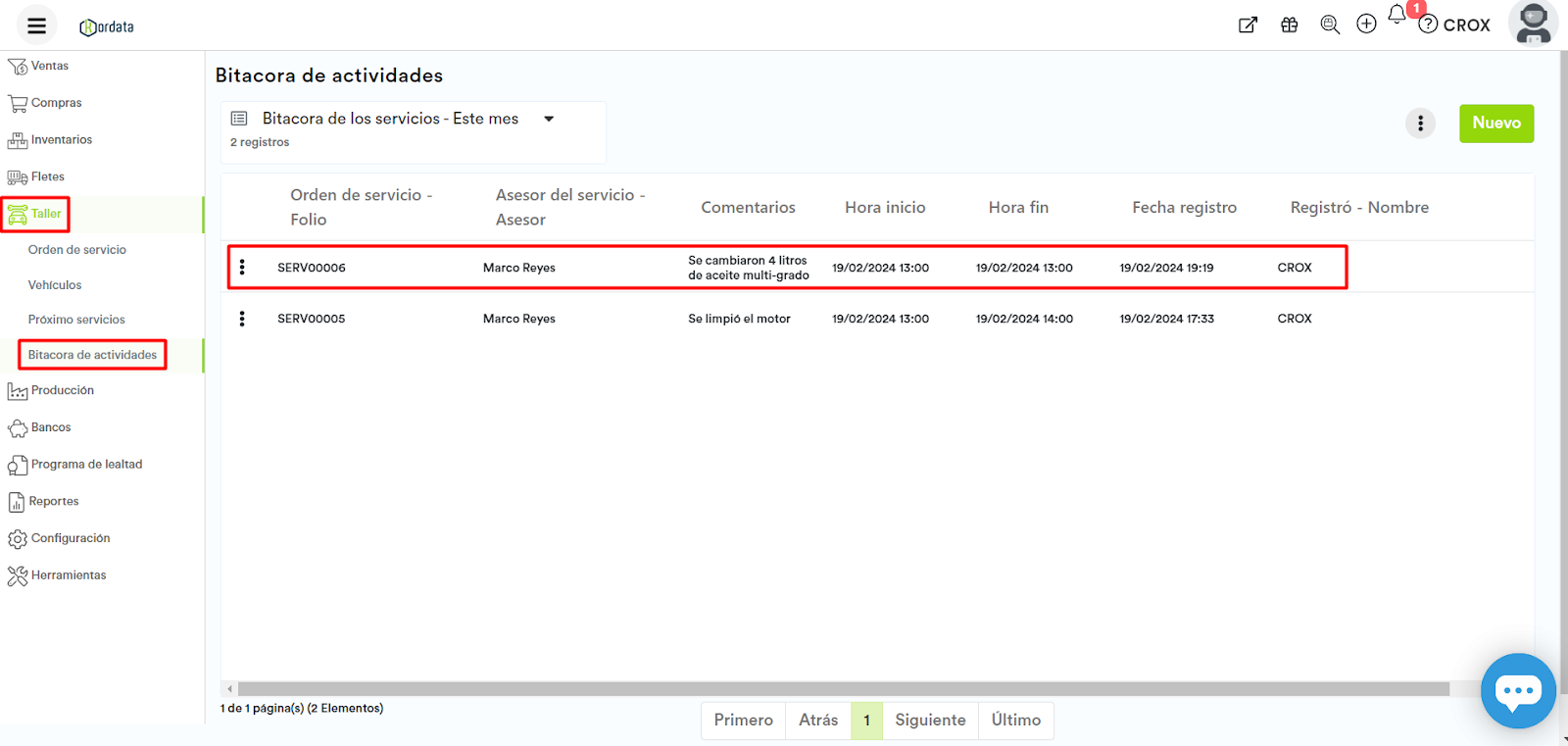Click the external link icon in header
This screenshot has width=1568, height=746.
click(x=1248, y=25)
